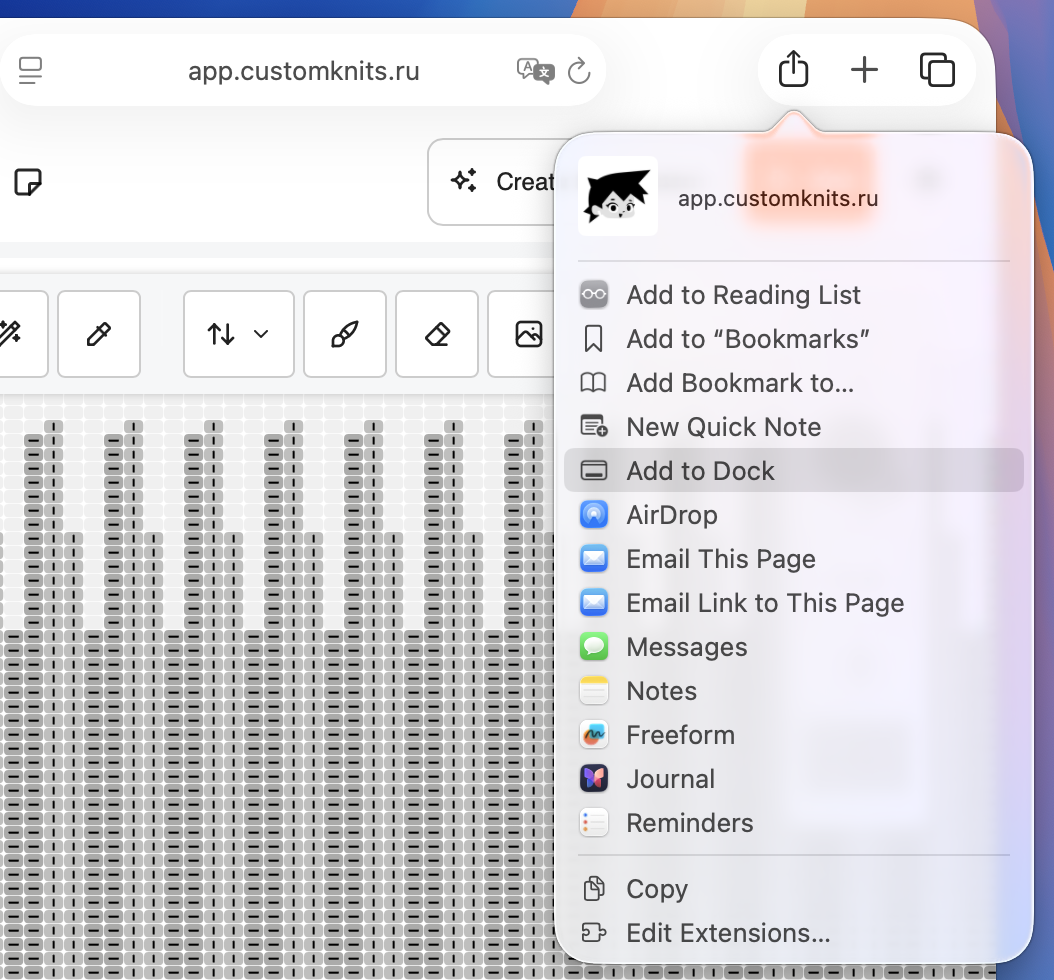Choose Email Link to This Page
Screen dimensions: 1054x980
click(x=764, y=603)
